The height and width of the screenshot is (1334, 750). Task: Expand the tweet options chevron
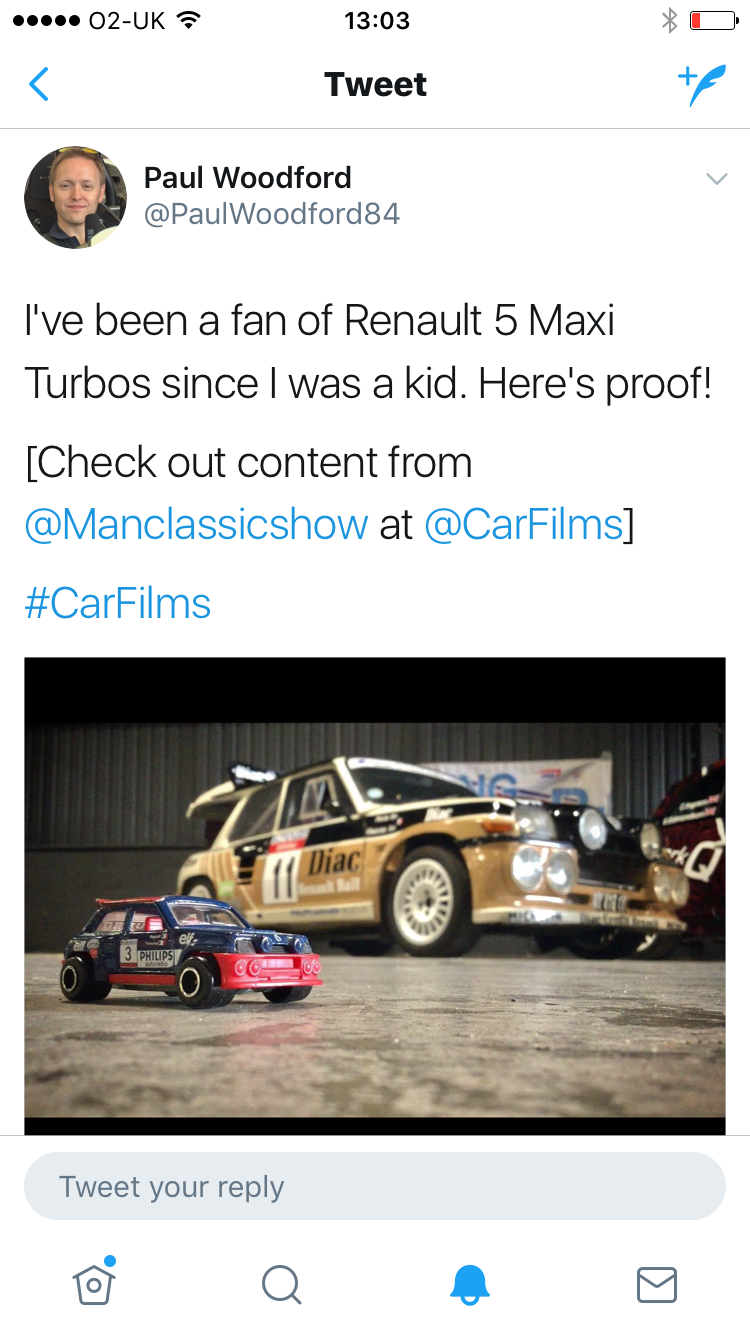pyautogui.click(x=716, y=179)
